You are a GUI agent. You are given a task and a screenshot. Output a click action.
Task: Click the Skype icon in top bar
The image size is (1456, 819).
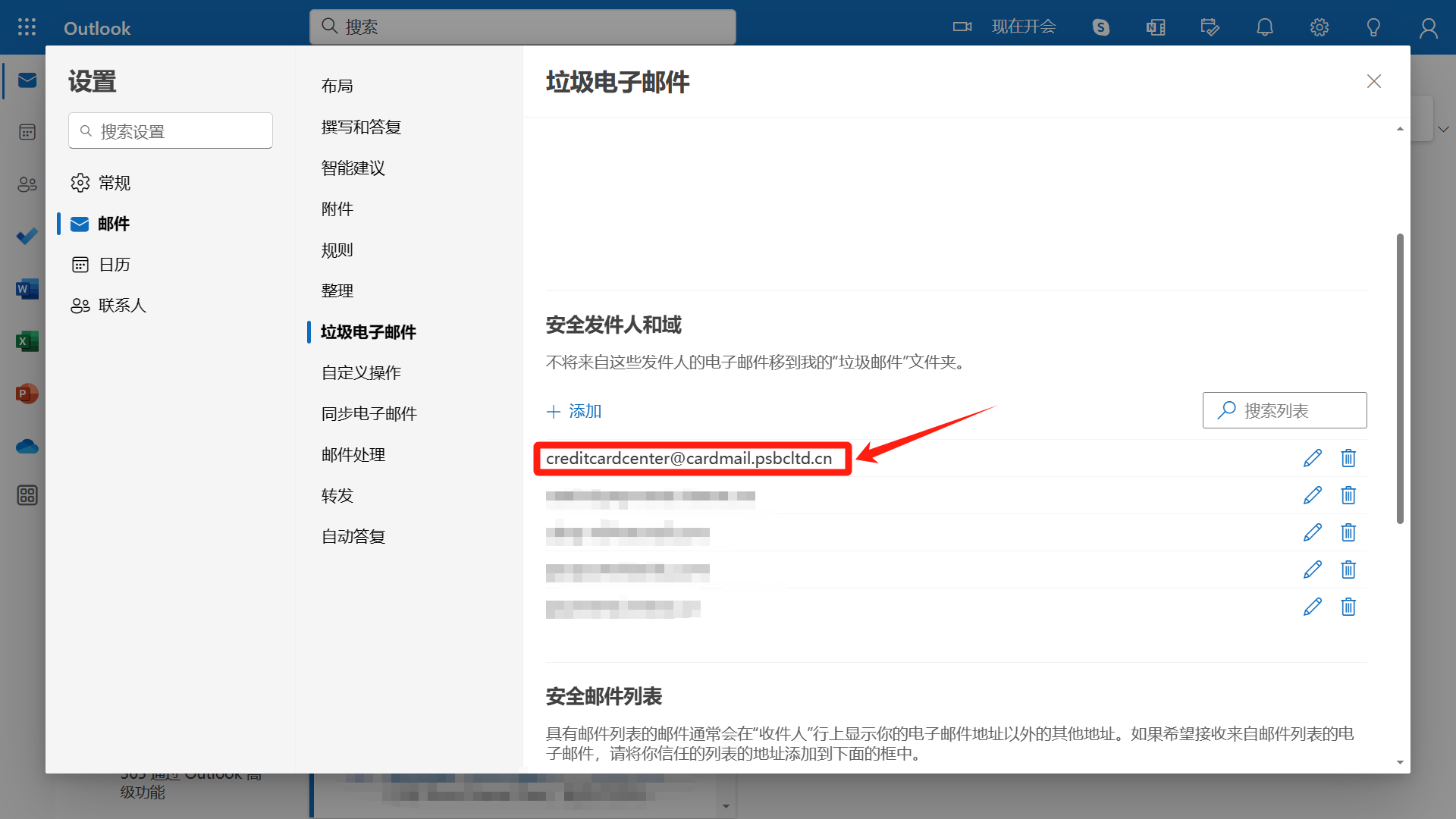(x=1101, y=27)
